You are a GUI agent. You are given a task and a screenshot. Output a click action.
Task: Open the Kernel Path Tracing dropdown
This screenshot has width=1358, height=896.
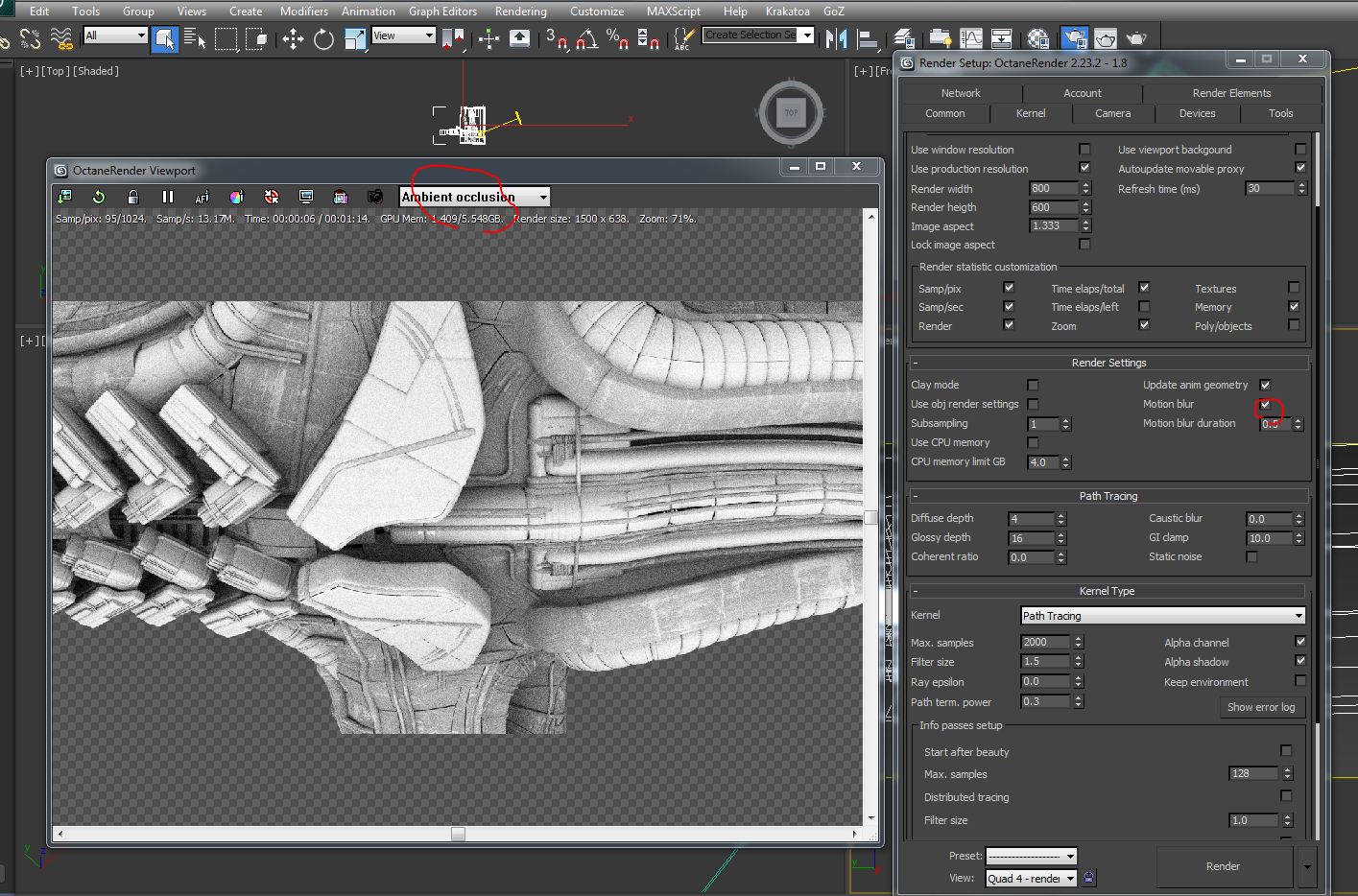click(1162, 616)
